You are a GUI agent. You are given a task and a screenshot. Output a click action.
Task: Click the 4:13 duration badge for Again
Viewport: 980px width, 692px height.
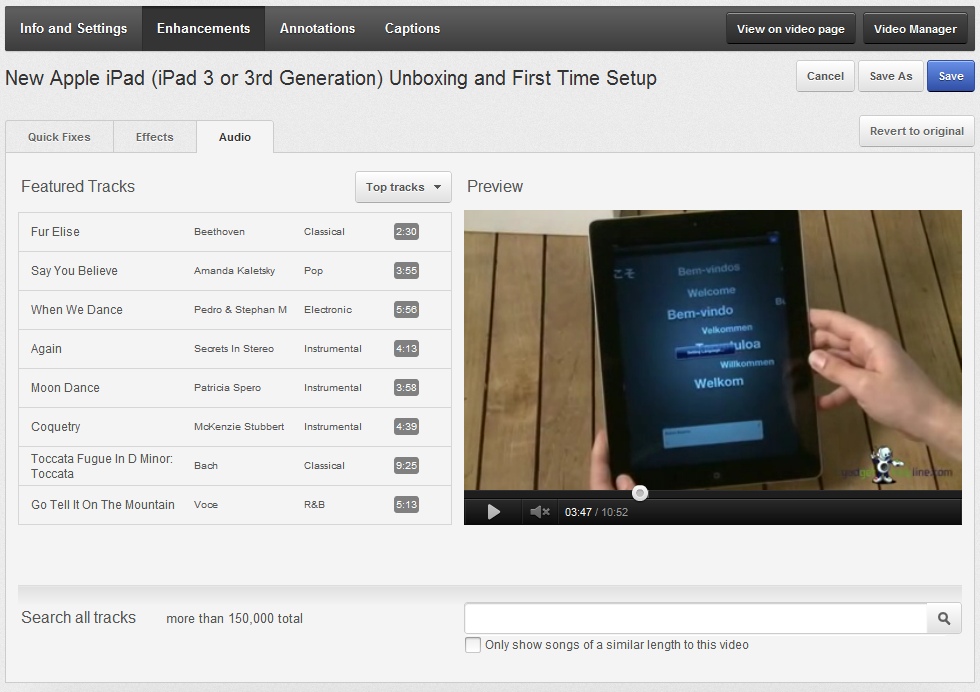[x=406, y=349]
